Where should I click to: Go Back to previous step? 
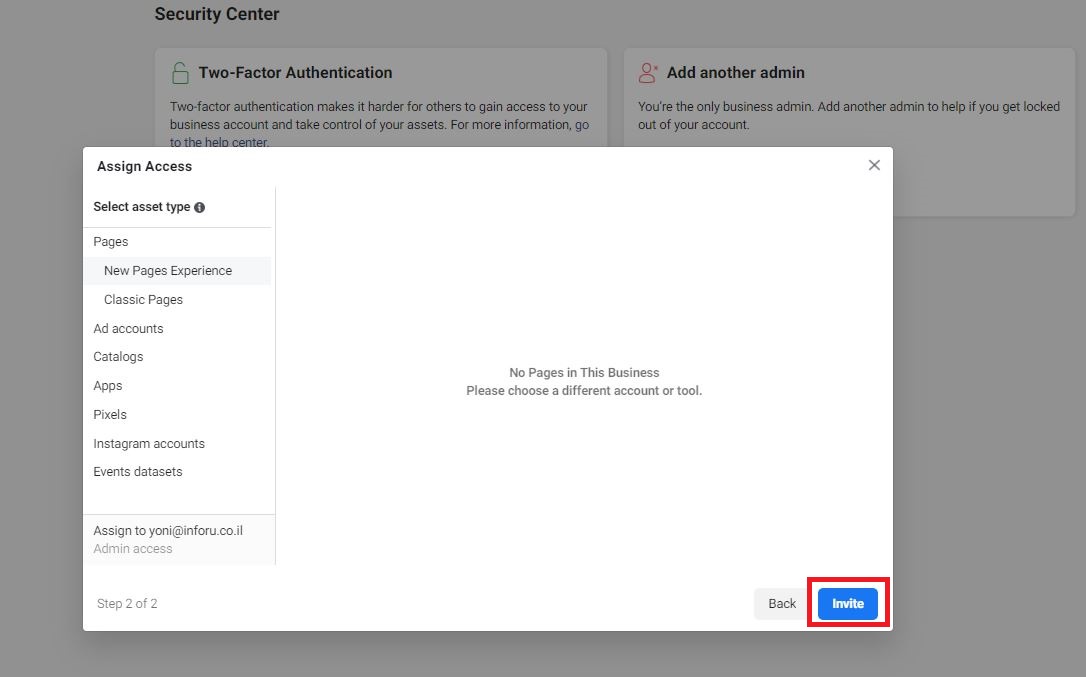[x=782, y=604]
